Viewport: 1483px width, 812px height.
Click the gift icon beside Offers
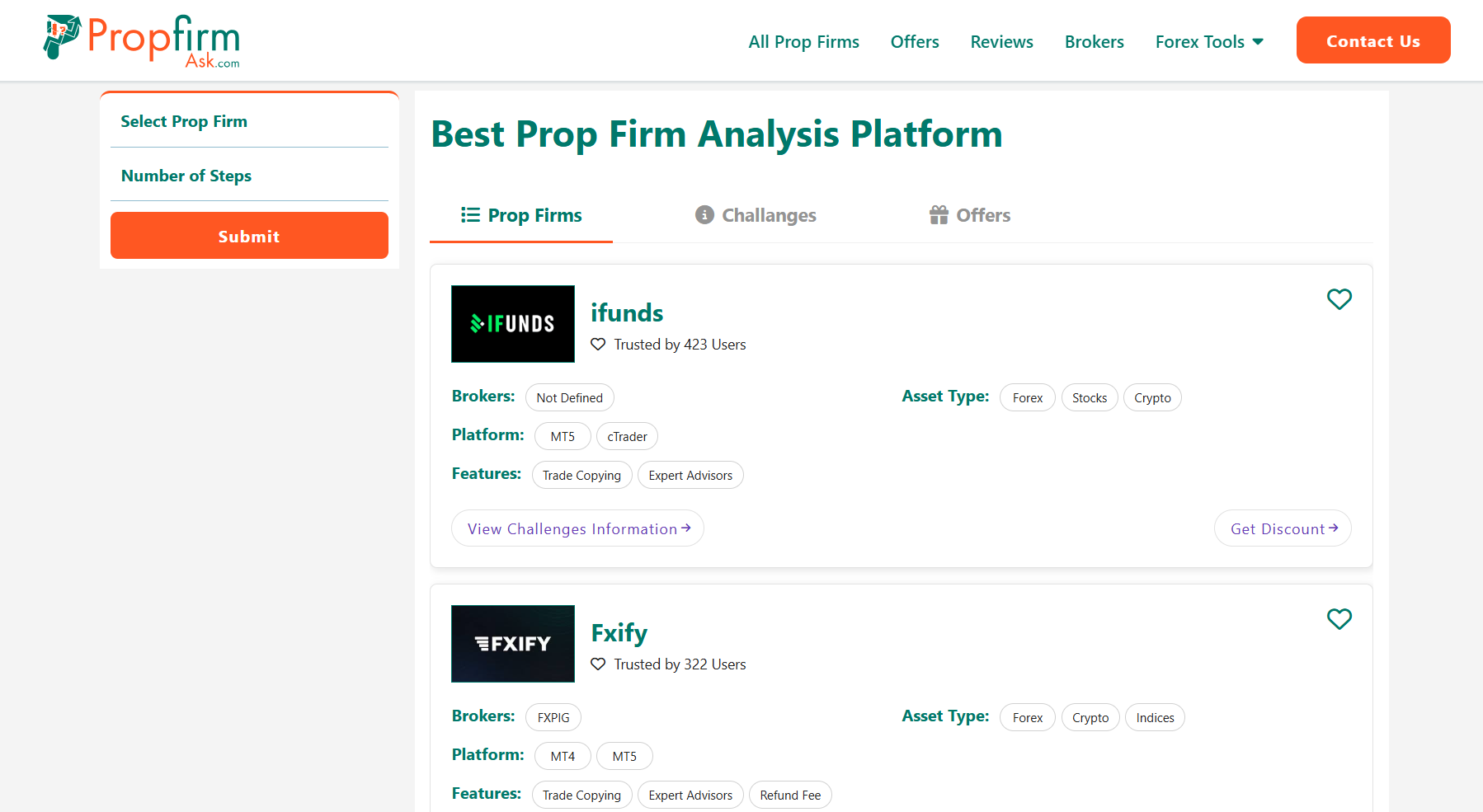[937, 214]
